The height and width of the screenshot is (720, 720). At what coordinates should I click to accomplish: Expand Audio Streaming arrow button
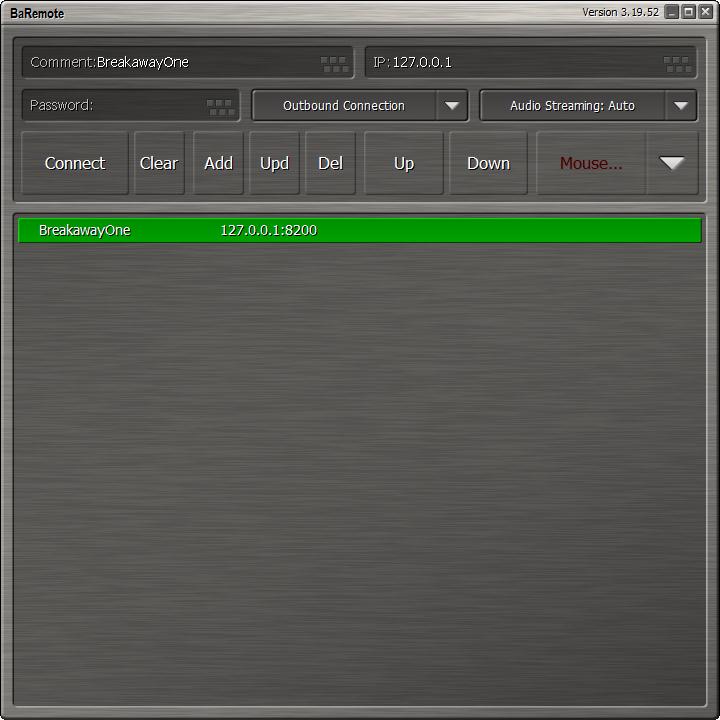click(681, 106)
